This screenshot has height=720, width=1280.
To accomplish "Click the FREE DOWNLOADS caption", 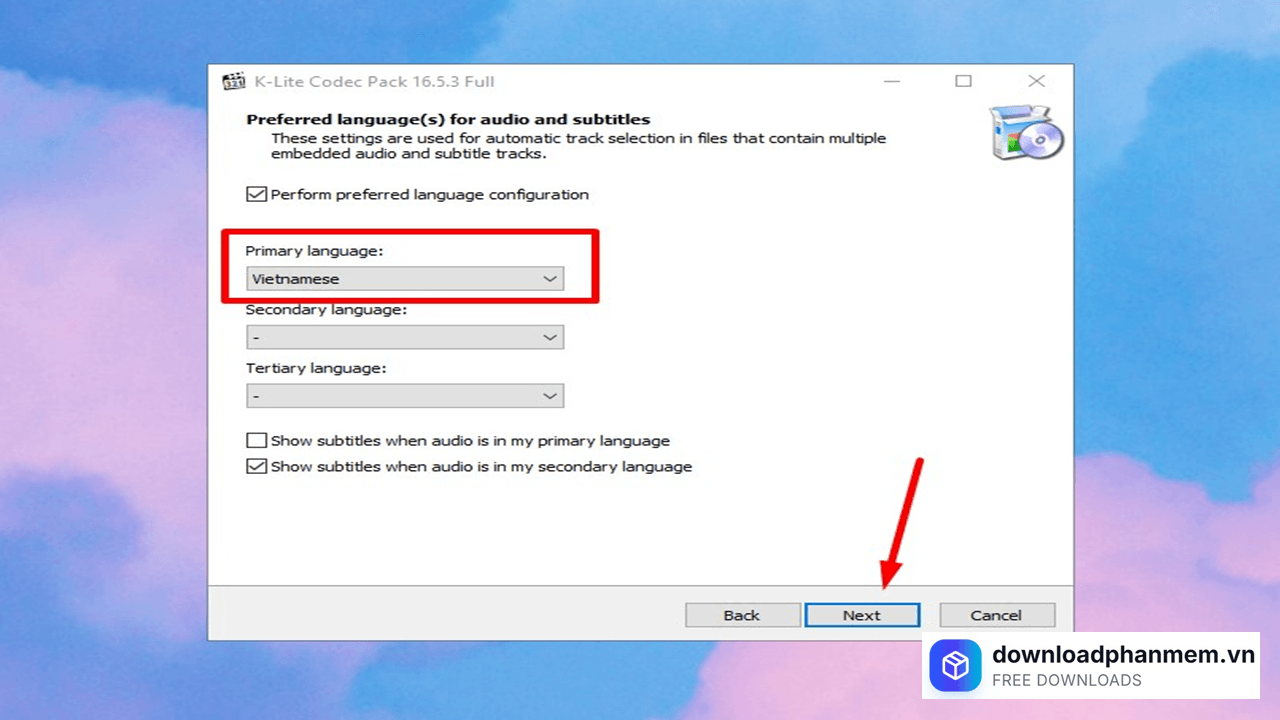I will pos(1066,681).
